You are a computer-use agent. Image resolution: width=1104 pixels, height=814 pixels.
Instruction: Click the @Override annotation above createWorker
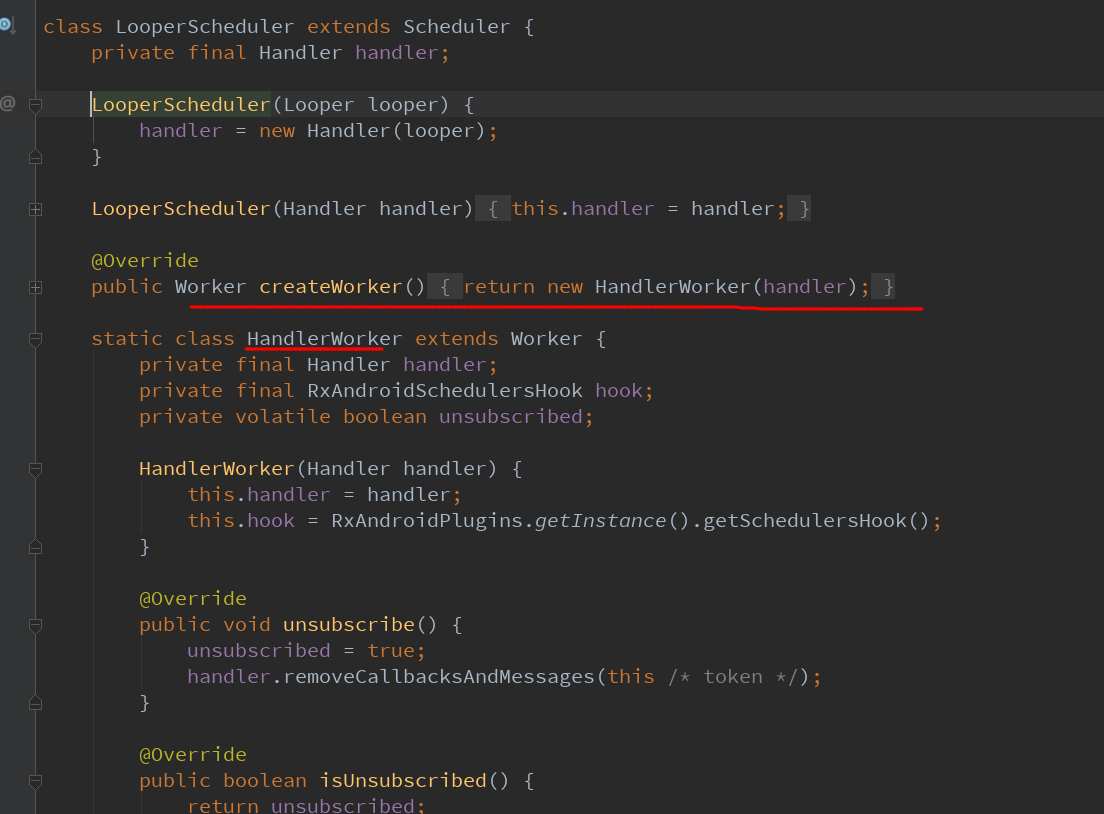pyautogui.click(x=145, y=261)
